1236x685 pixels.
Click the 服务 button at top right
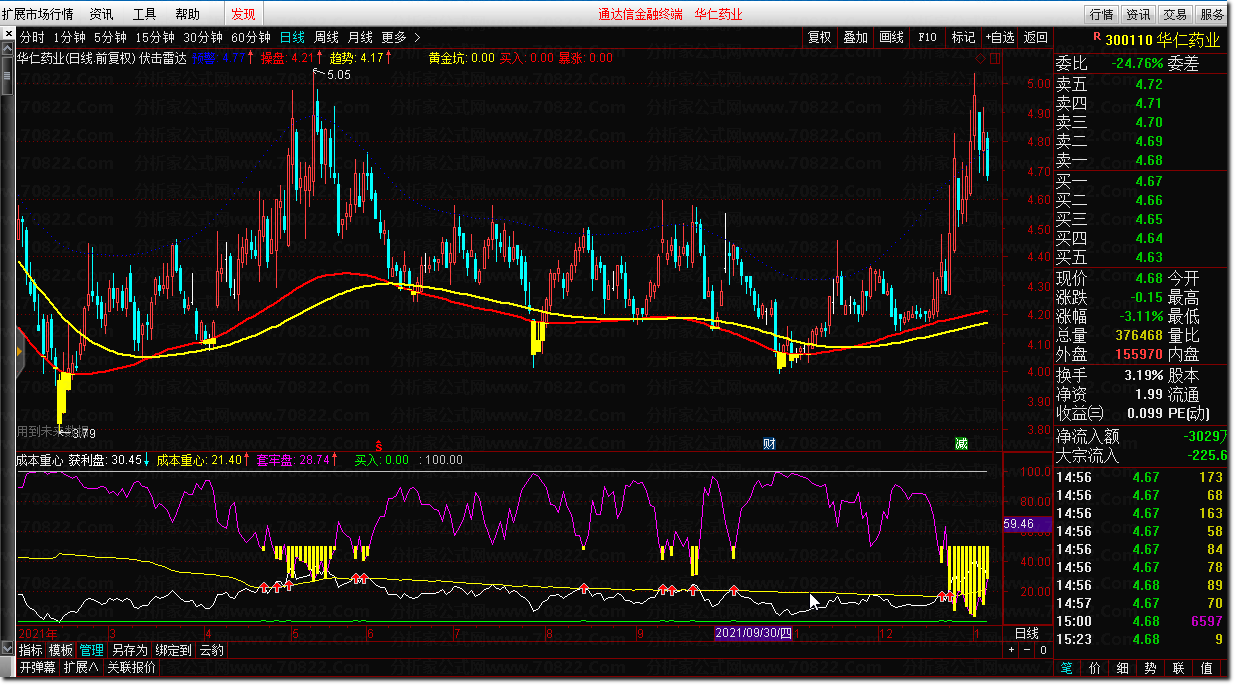coord(1212,14)
